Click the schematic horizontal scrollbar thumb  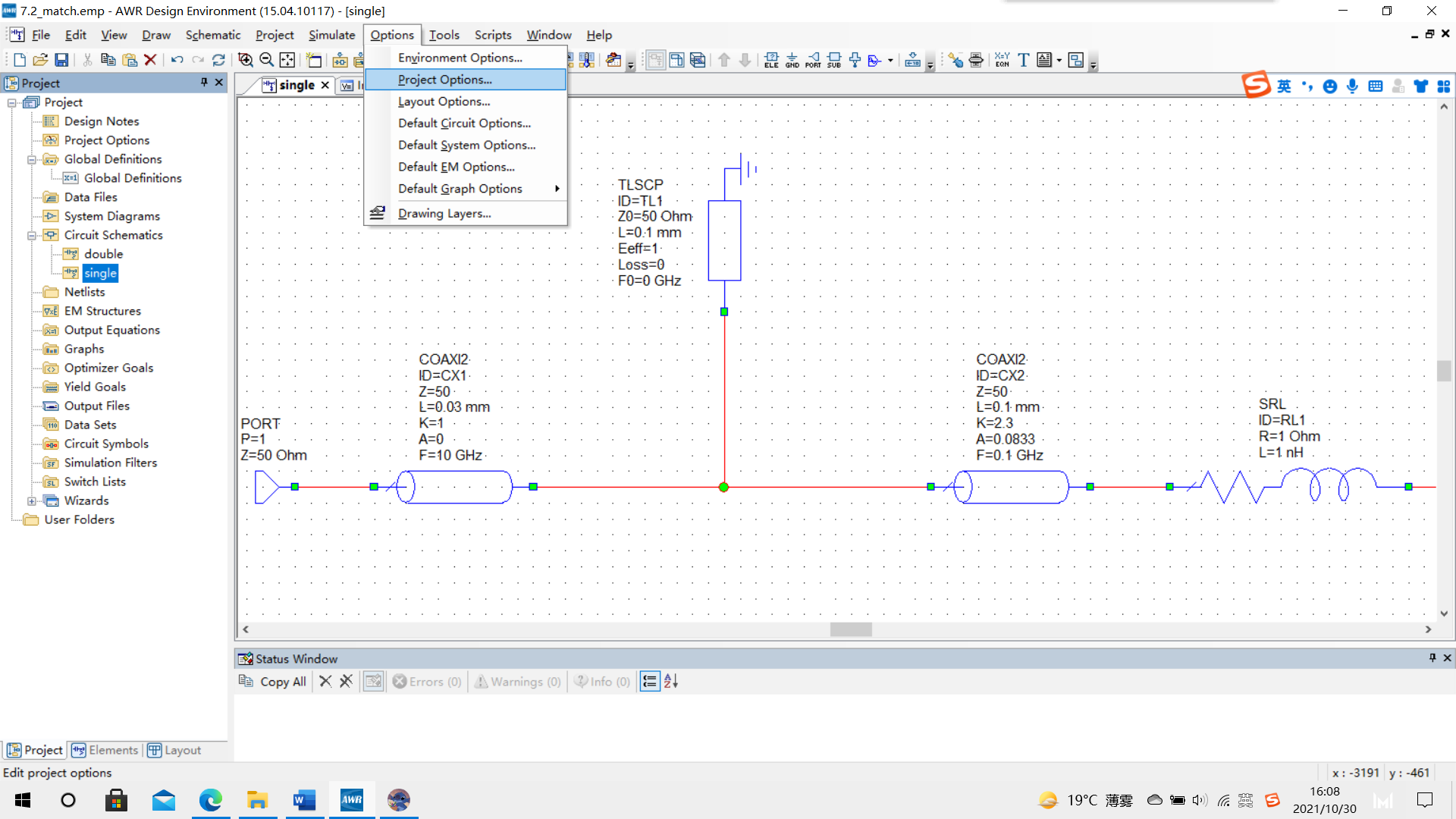[x=850, y=629]
